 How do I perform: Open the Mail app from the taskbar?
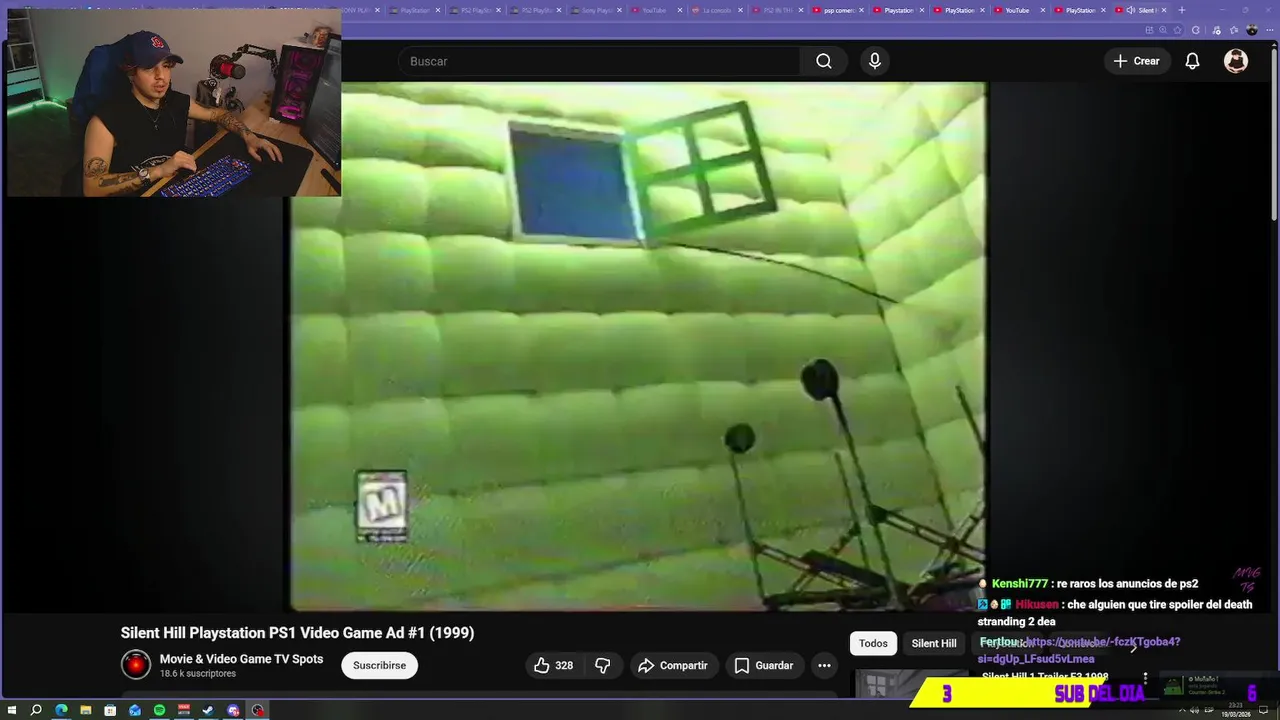point(135,710)
